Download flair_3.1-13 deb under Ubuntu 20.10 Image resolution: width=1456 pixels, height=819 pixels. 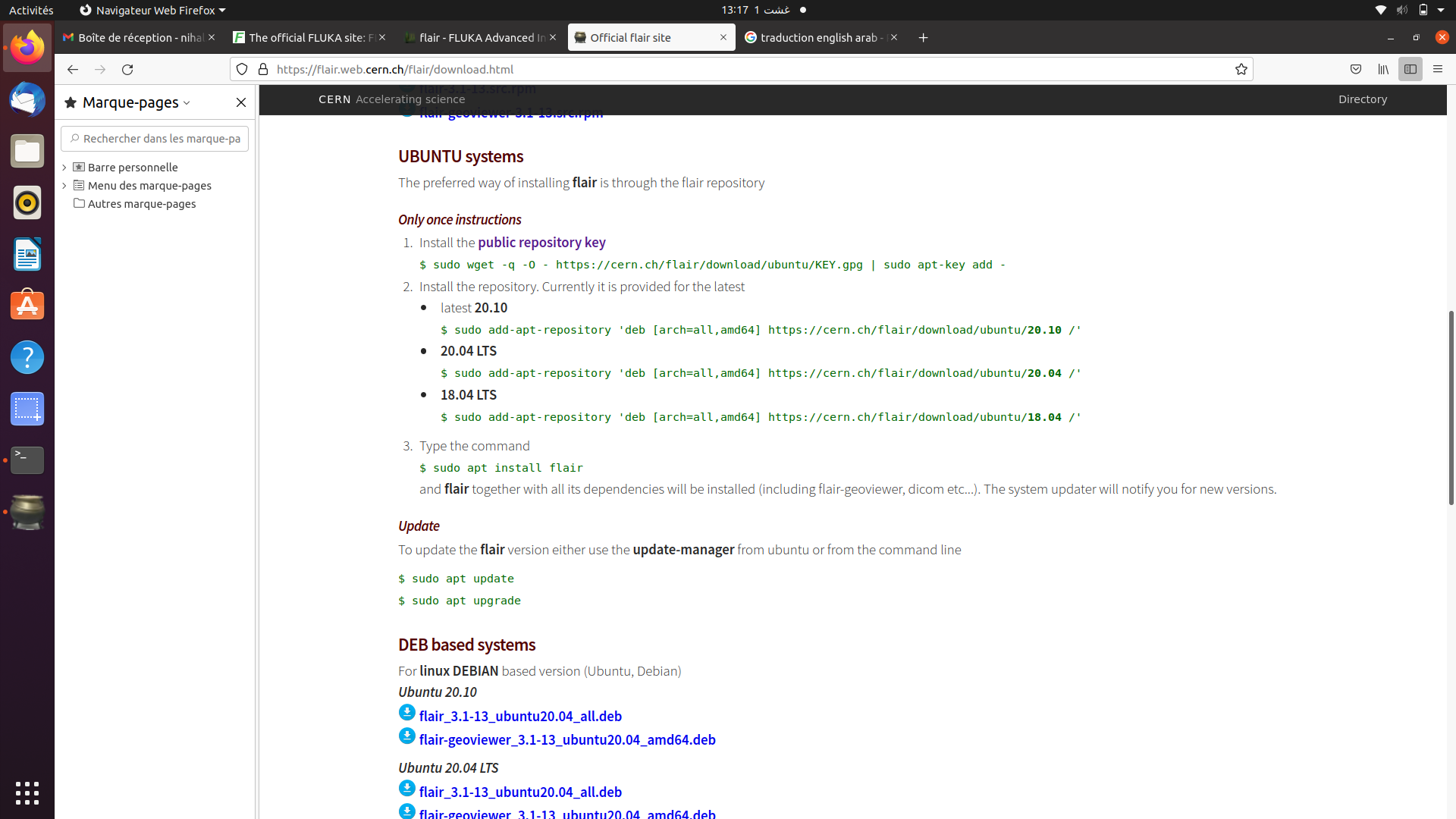[x=407, y=712]
